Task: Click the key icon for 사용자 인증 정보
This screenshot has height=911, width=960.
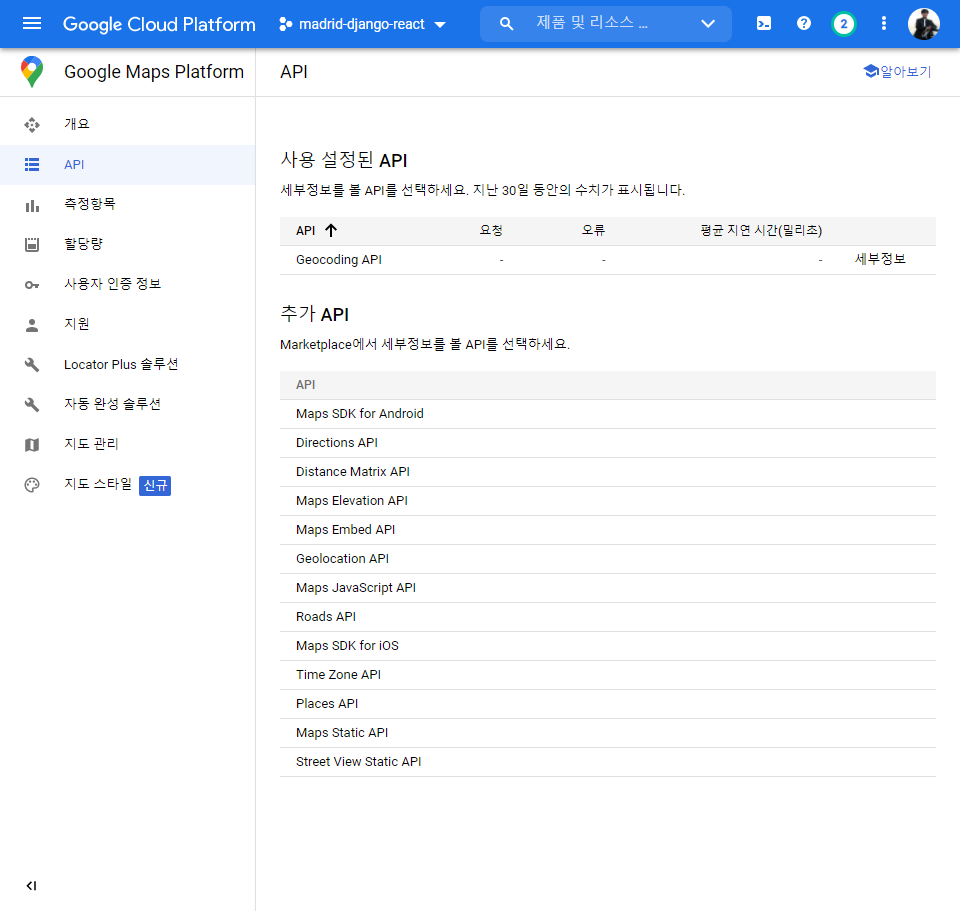Action: (x=32, y=285)
